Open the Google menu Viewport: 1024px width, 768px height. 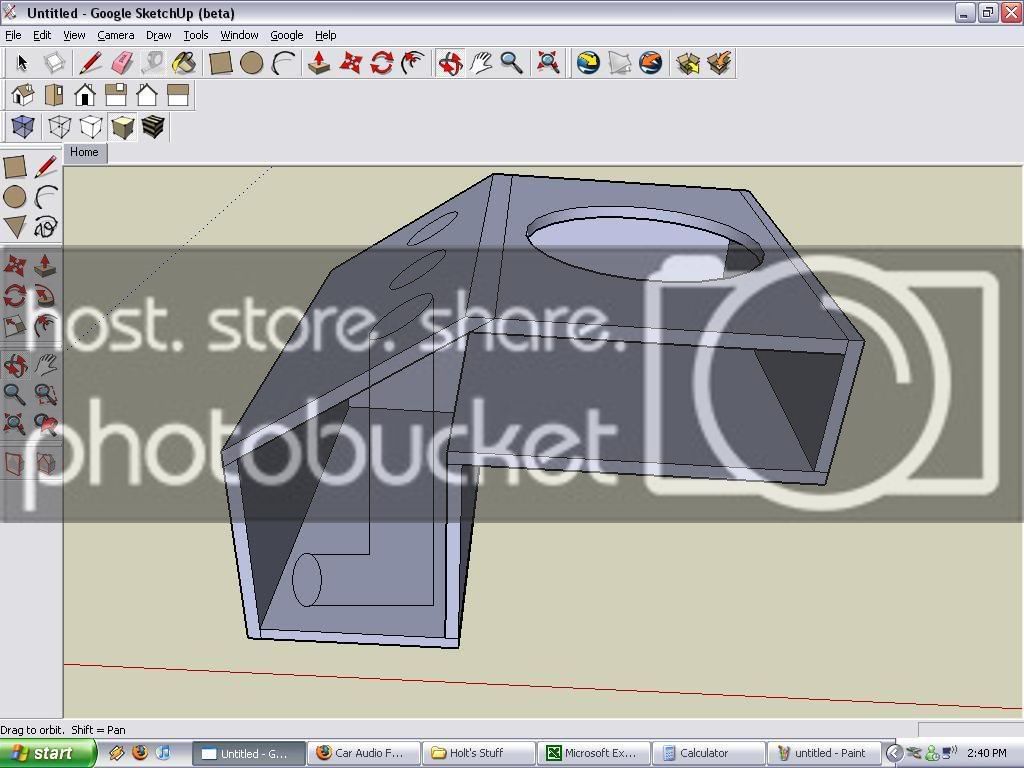pyautogui.click(x=287, y=35)
